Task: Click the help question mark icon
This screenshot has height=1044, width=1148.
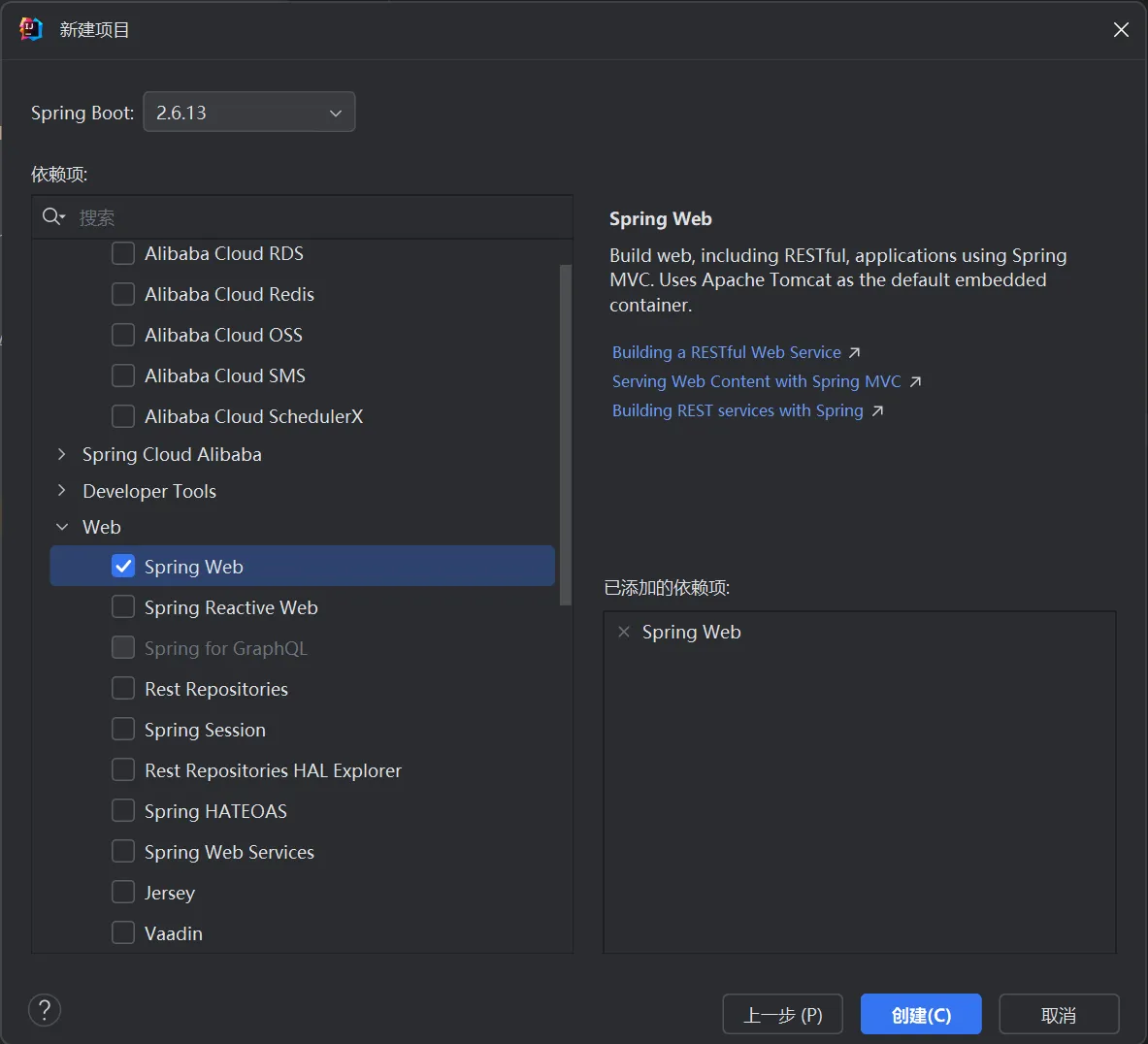Action: tap(45, 1010)
